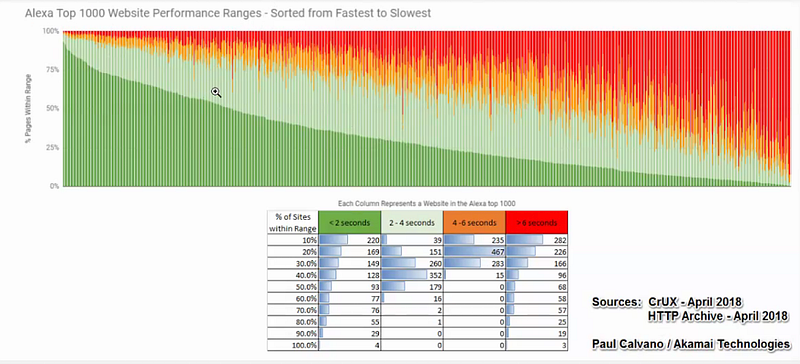Click the cell with value 39
Viewport: 800px width, 364px height.
(x=412, y=240)
